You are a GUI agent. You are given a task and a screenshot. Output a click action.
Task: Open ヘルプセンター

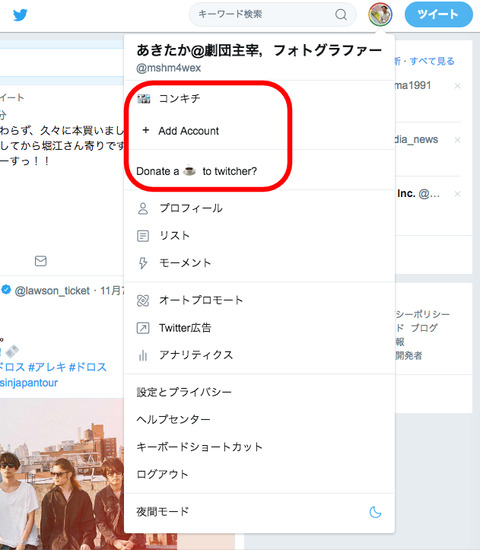173,420
